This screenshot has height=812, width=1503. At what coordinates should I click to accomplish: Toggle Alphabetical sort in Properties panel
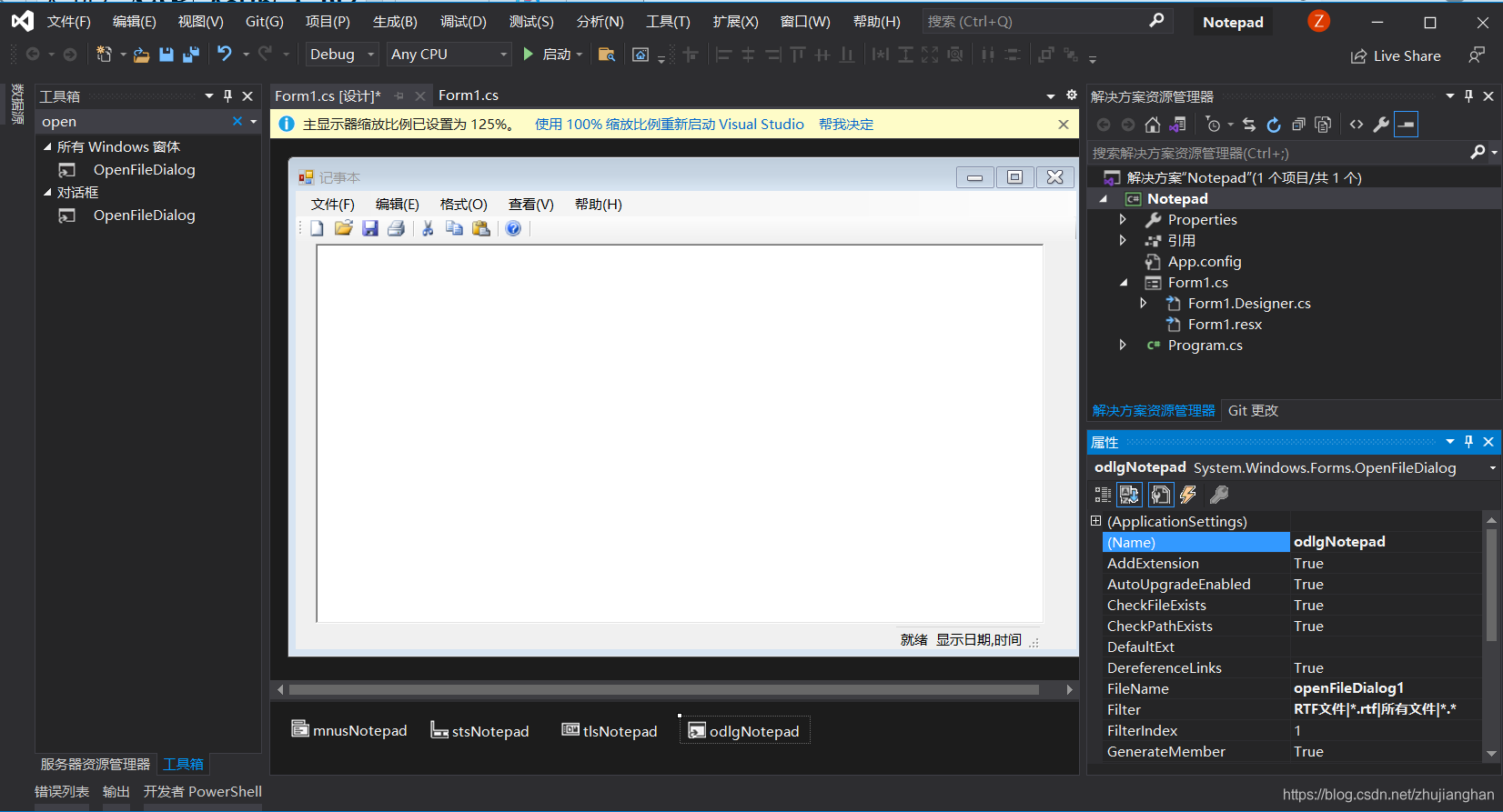[x=1129, y=495]
